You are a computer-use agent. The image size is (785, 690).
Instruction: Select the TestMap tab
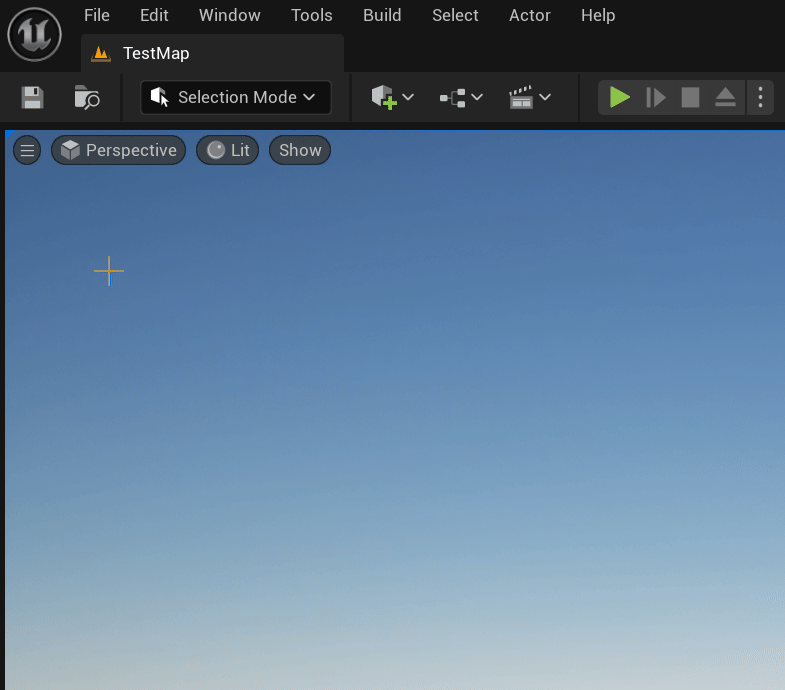click(x=155, y=54)
